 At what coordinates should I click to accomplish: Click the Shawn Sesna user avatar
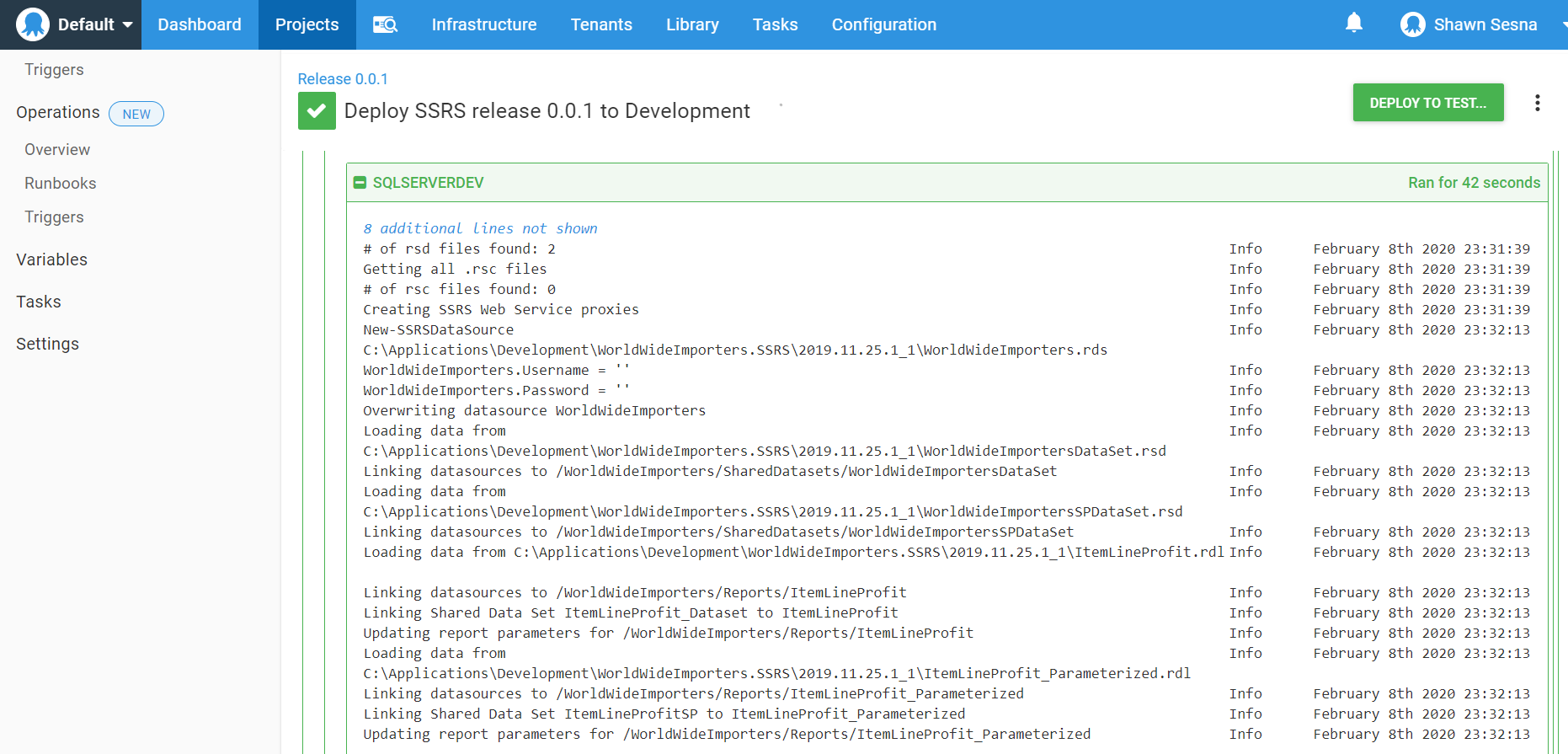pyautogui.click(x=1412, y=24)
